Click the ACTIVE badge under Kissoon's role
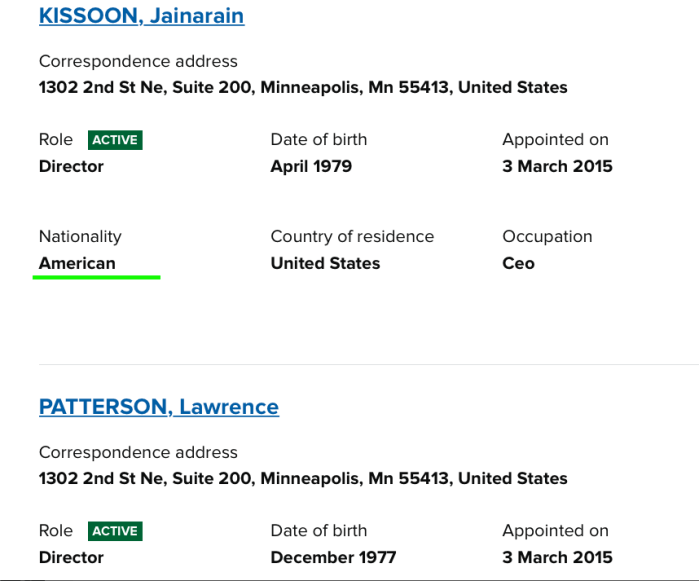The width and height of the screenshot is (699, 581). click(115, 140)
